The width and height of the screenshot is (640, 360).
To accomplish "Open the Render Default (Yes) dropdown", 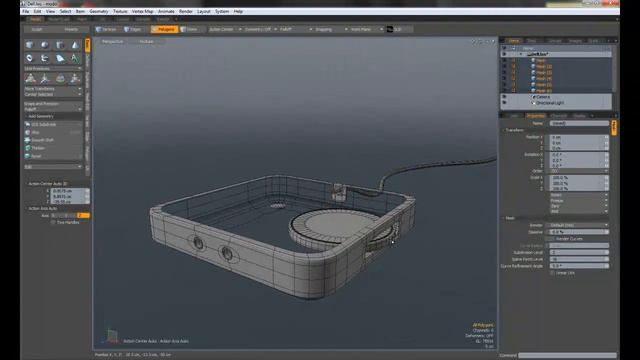I will (579, 225).
